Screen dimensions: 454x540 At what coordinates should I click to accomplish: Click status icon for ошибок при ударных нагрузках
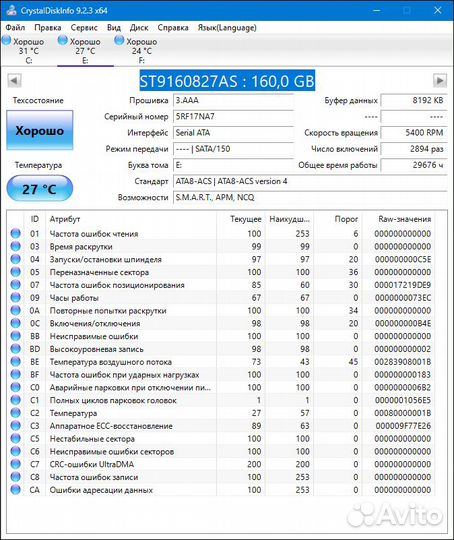coord(16,374)
